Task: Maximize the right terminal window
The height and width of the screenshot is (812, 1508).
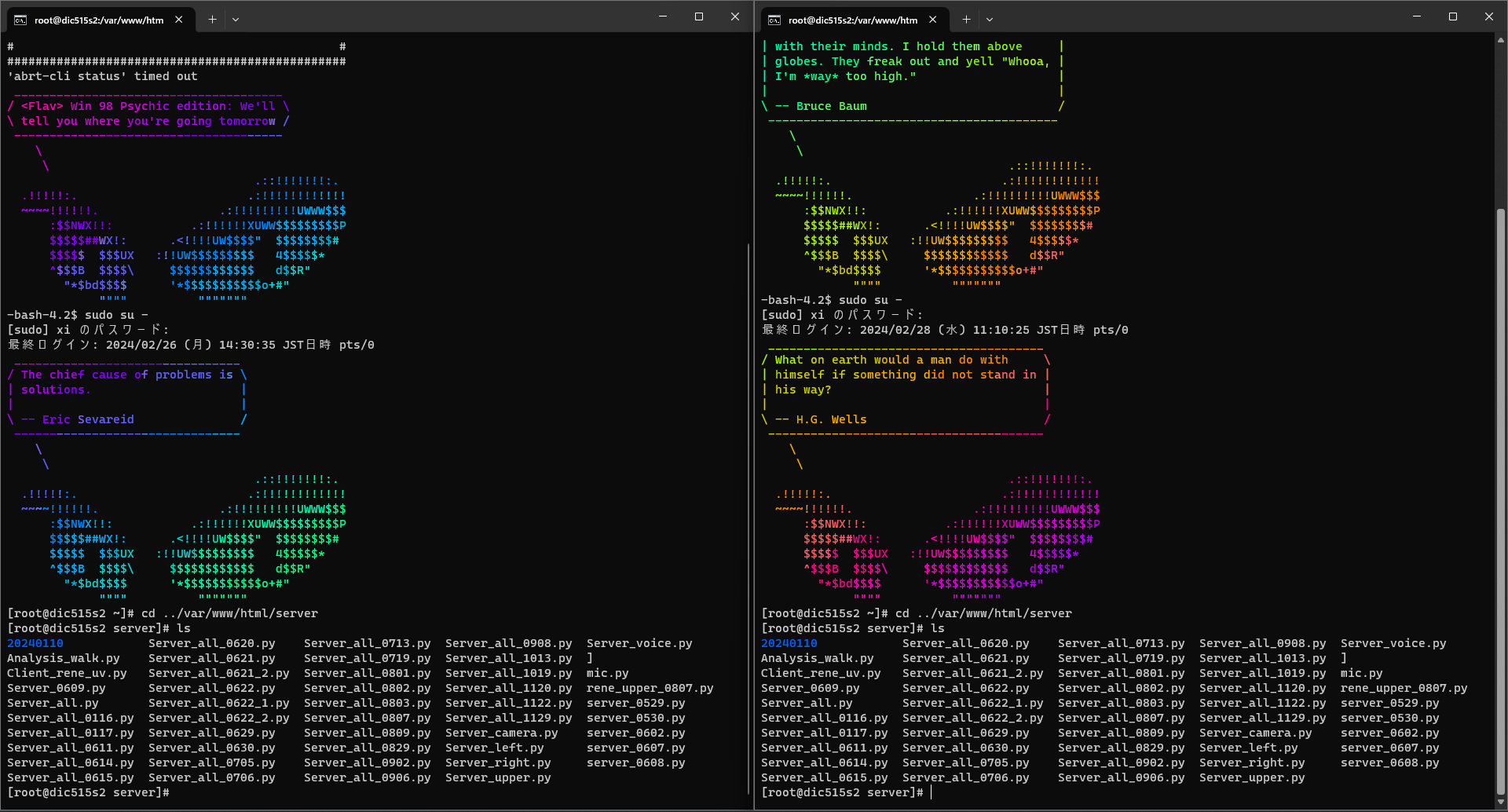Action: (1453, 16)
